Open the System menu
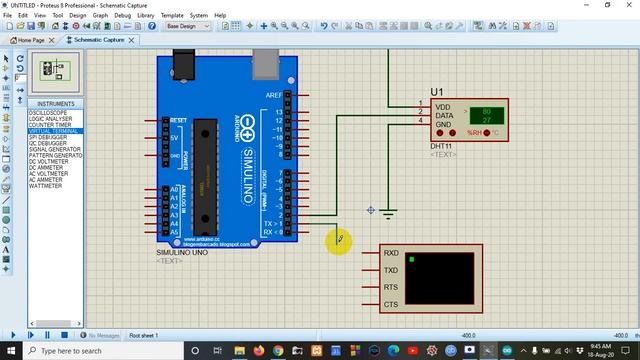The height and width of the screenshot is (360, 640). [x=199, y=15]
